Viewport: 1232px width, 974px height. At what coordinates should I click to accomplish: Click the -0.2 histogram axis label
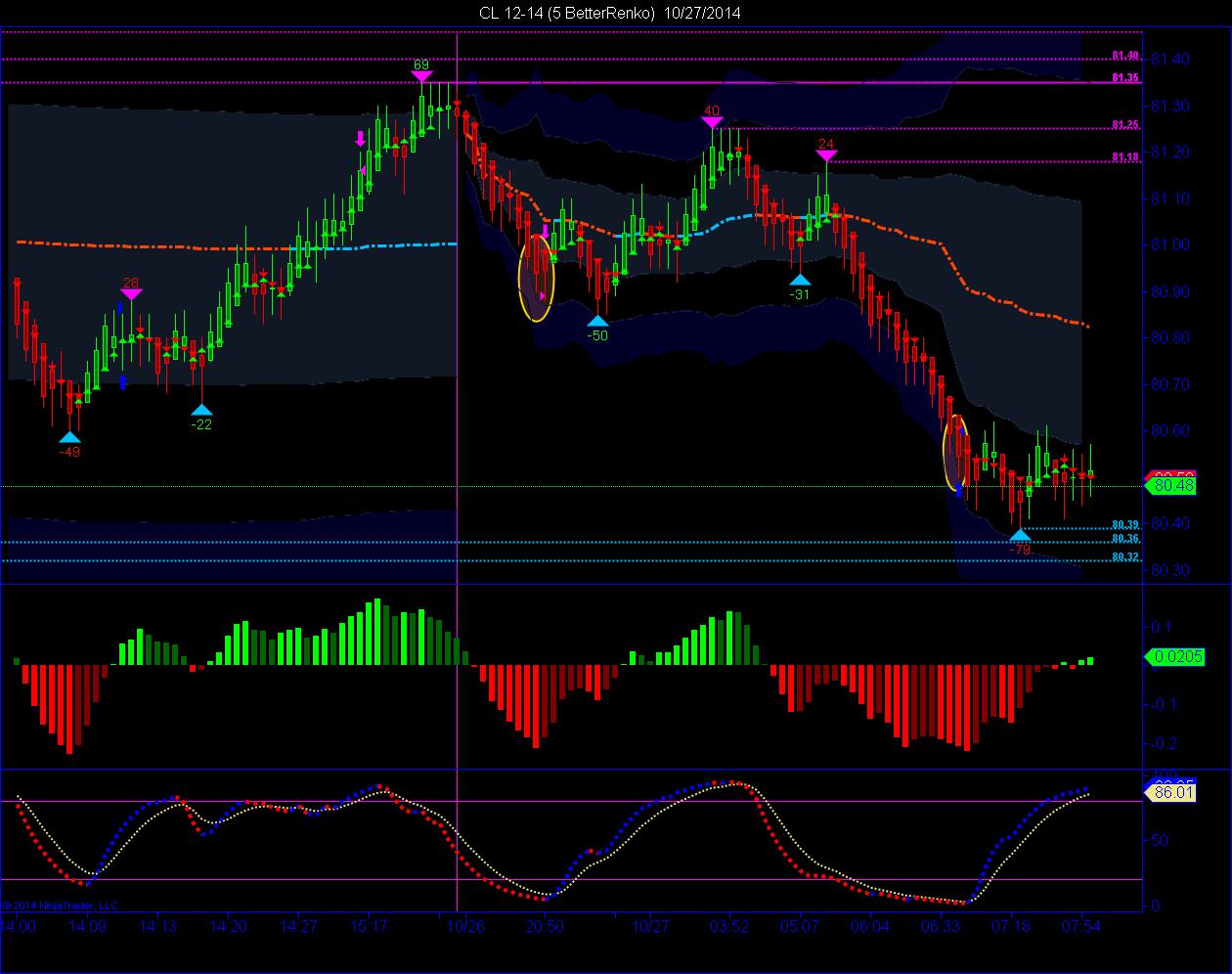coord(1162,743)
